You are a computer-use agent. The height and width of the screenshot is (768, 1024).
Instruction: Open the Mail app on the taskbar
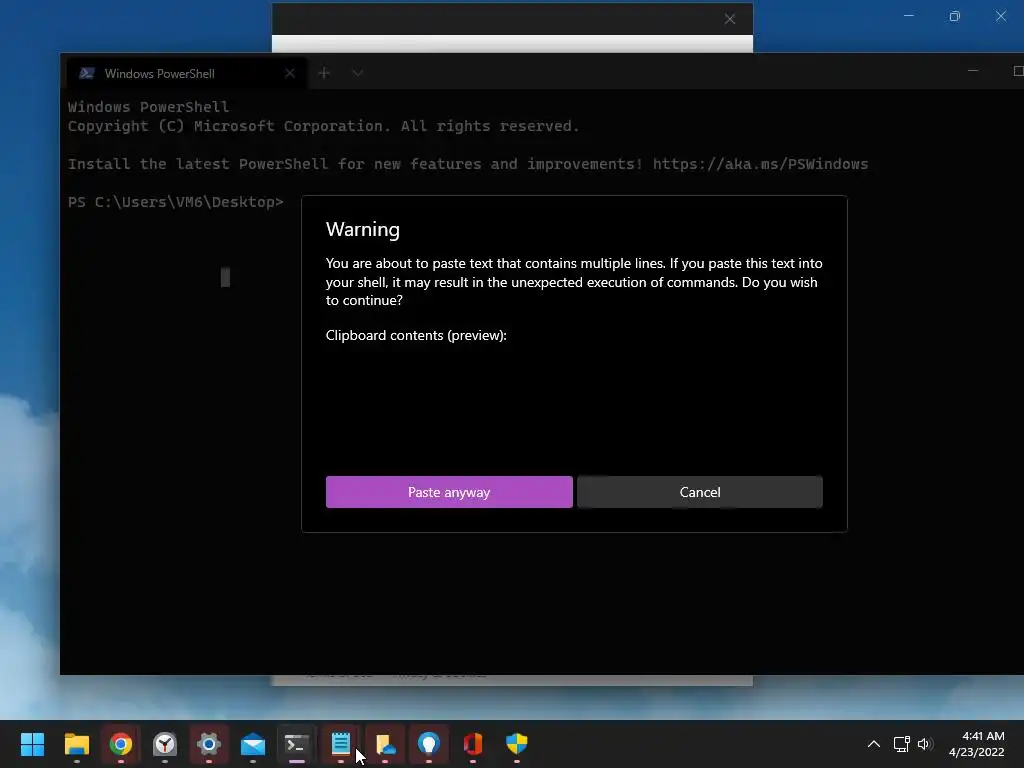253,744
